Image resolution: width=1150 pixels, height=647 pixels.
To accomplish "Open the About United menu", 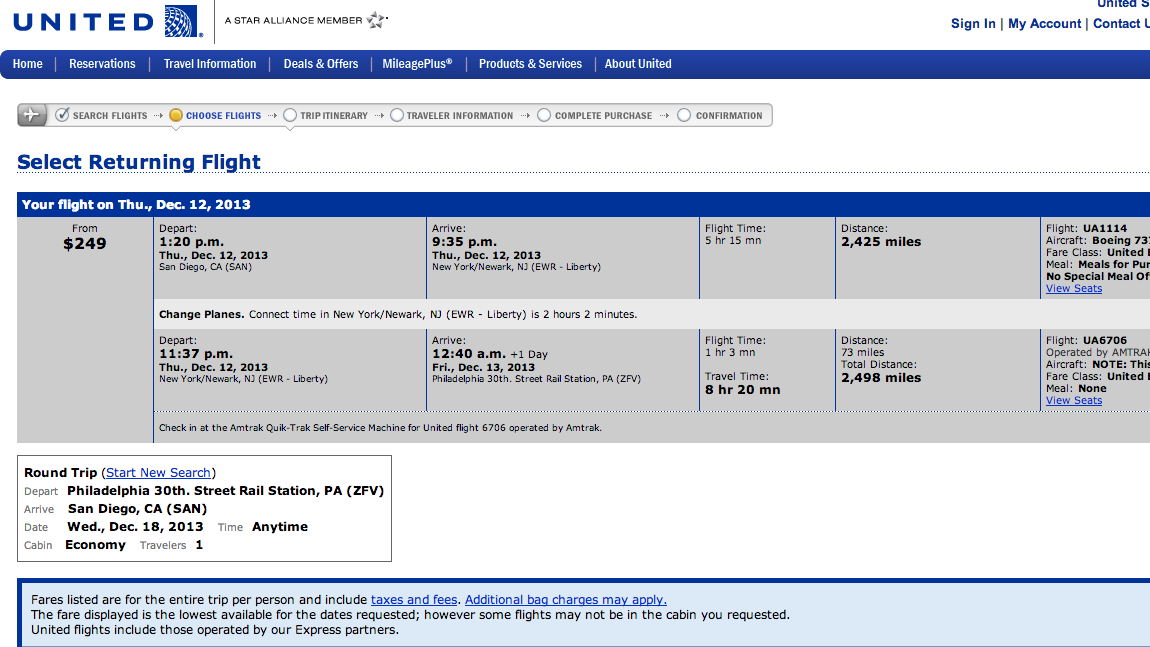I will pos(638,64).
